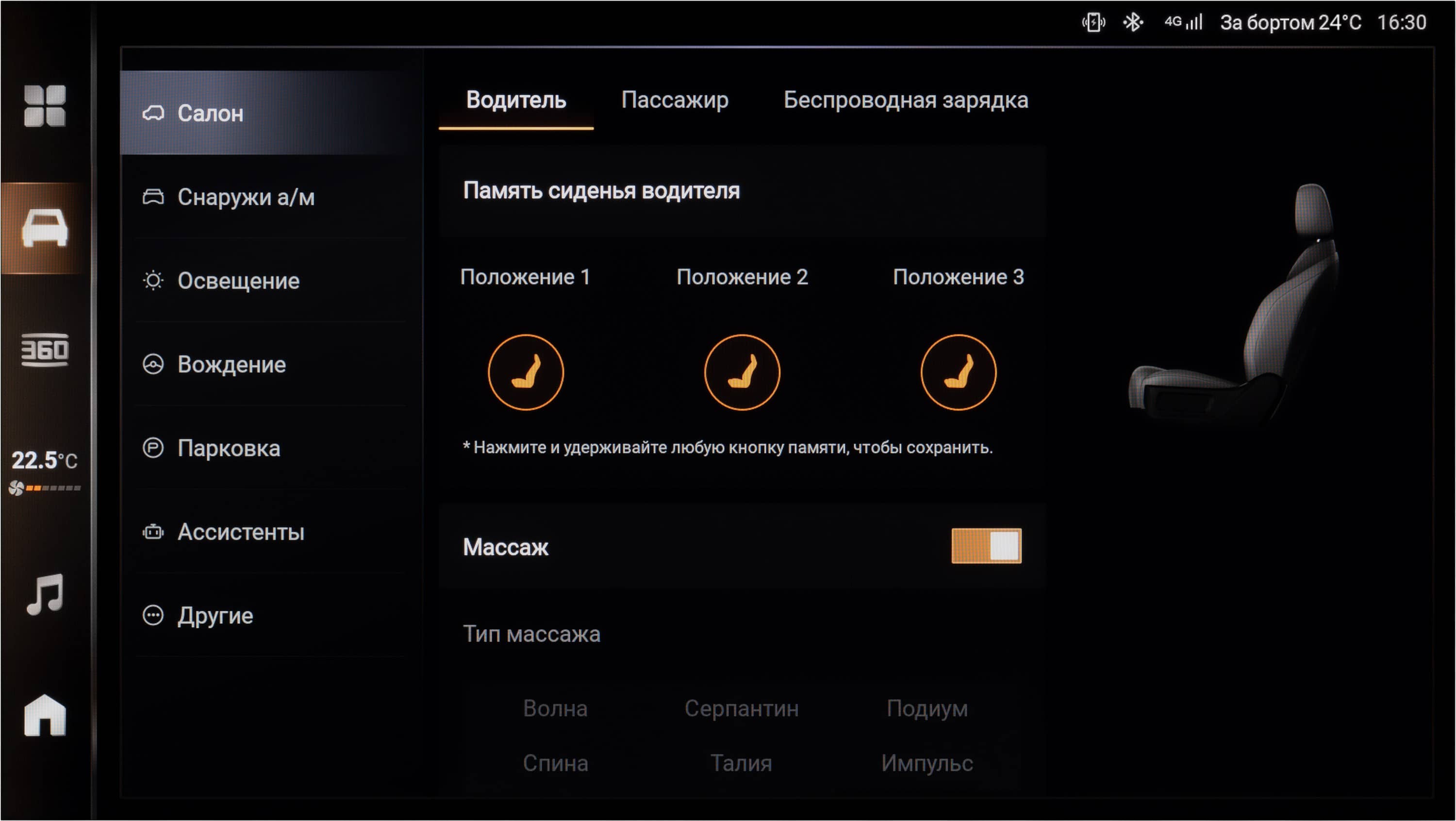The height and width of the screenshot is (821, 1456).
Task: Recall seat memory Position 2
Action: (x=742, y=372)
